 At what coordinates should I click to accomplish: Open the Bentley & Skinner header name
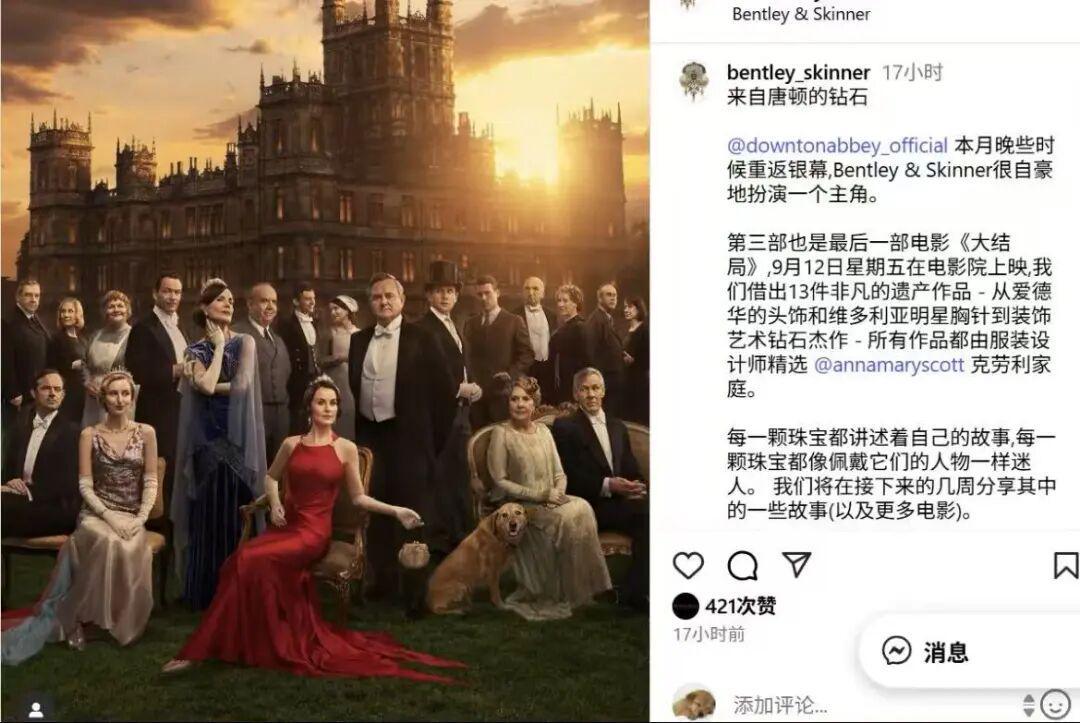801,14
